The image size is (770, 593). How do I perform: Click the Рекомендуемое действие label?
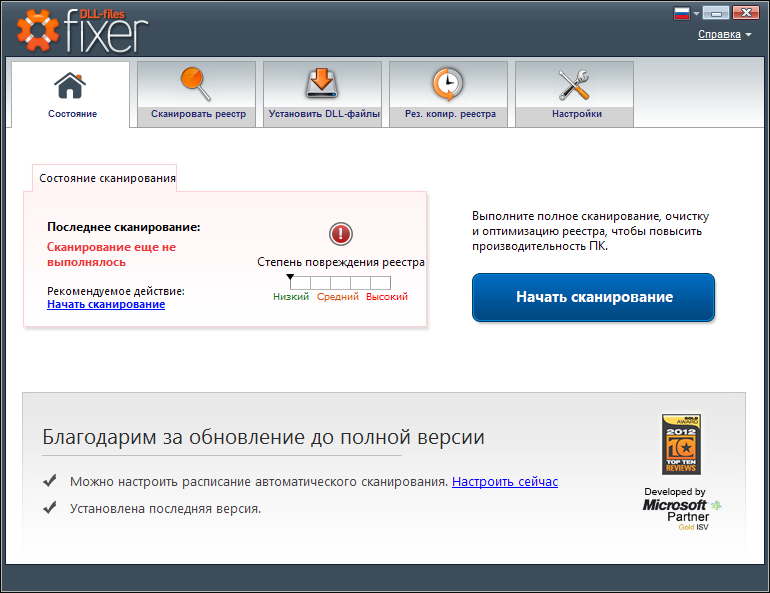[116, 291]
